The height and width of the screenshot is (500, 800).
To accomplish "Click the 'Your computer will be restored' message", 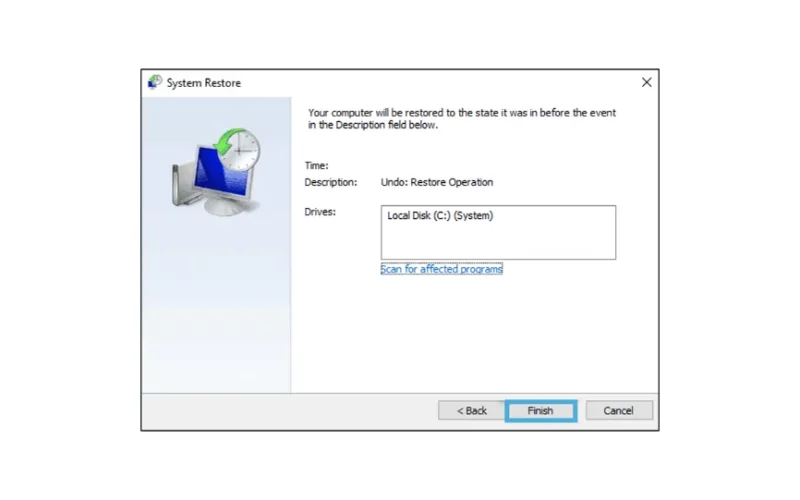I will tap(462, 119).
